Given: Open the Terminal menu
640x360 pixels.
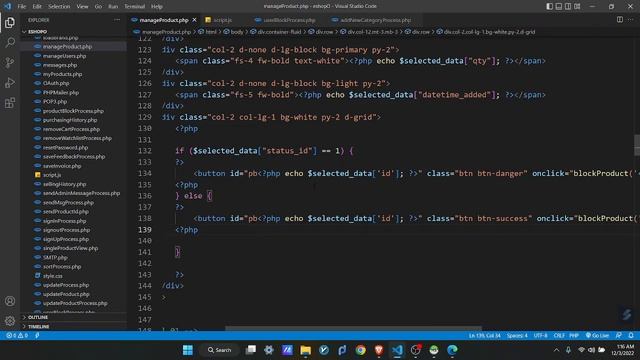Looking at the screenshot, I should [x=134, y=7].
